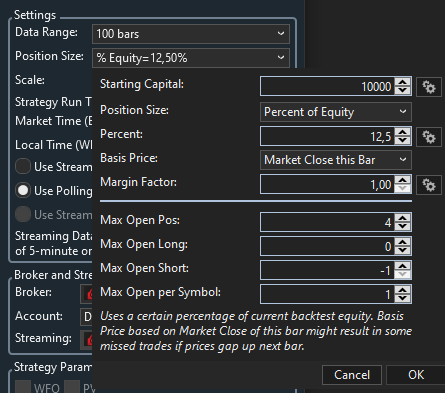Open the Margin Factor gear settings icon
This screenshot has height=393, width=445.
(x=429, y=185)
